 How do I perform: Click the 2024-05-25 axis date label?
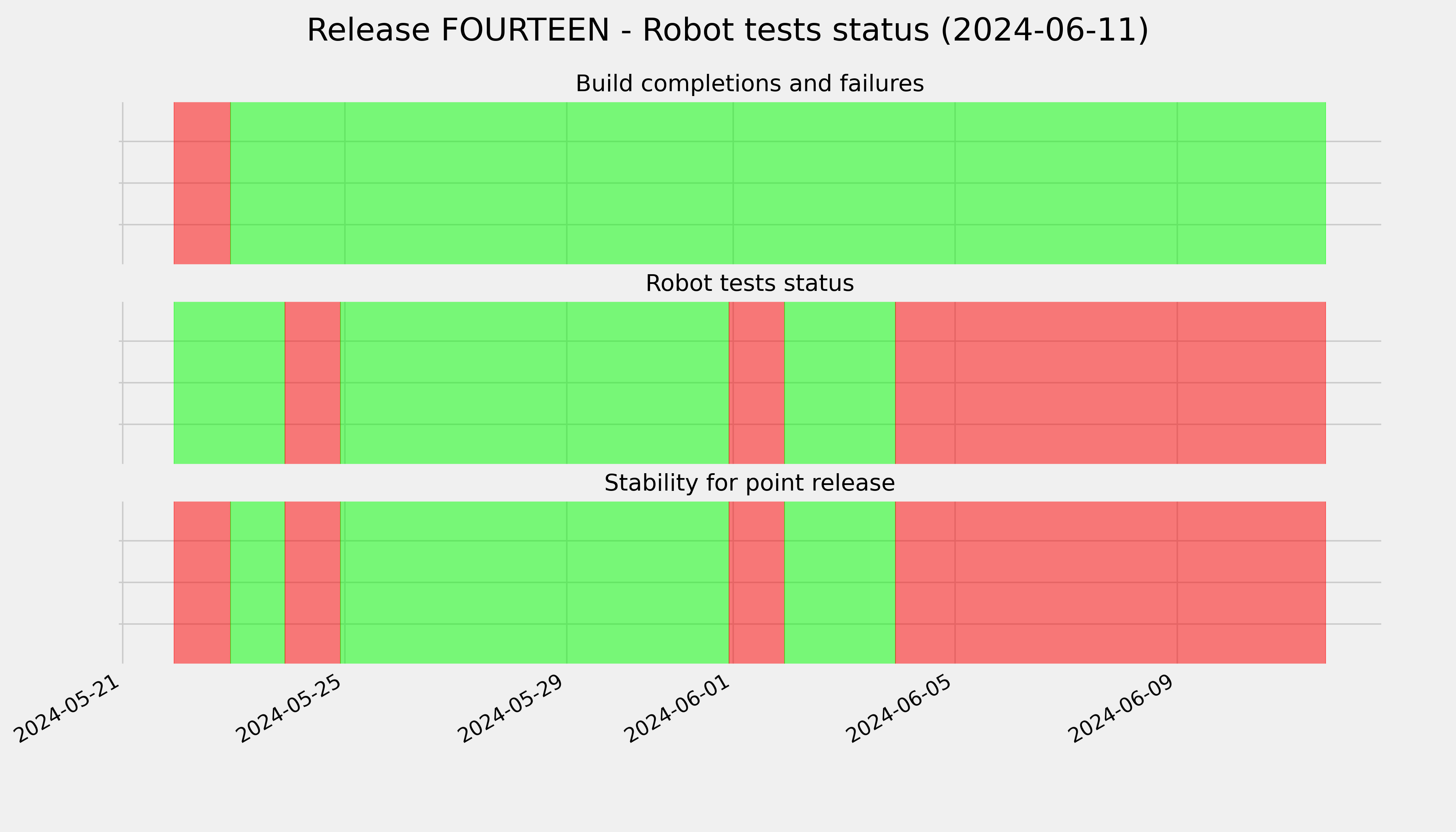[x=290, y=708]
